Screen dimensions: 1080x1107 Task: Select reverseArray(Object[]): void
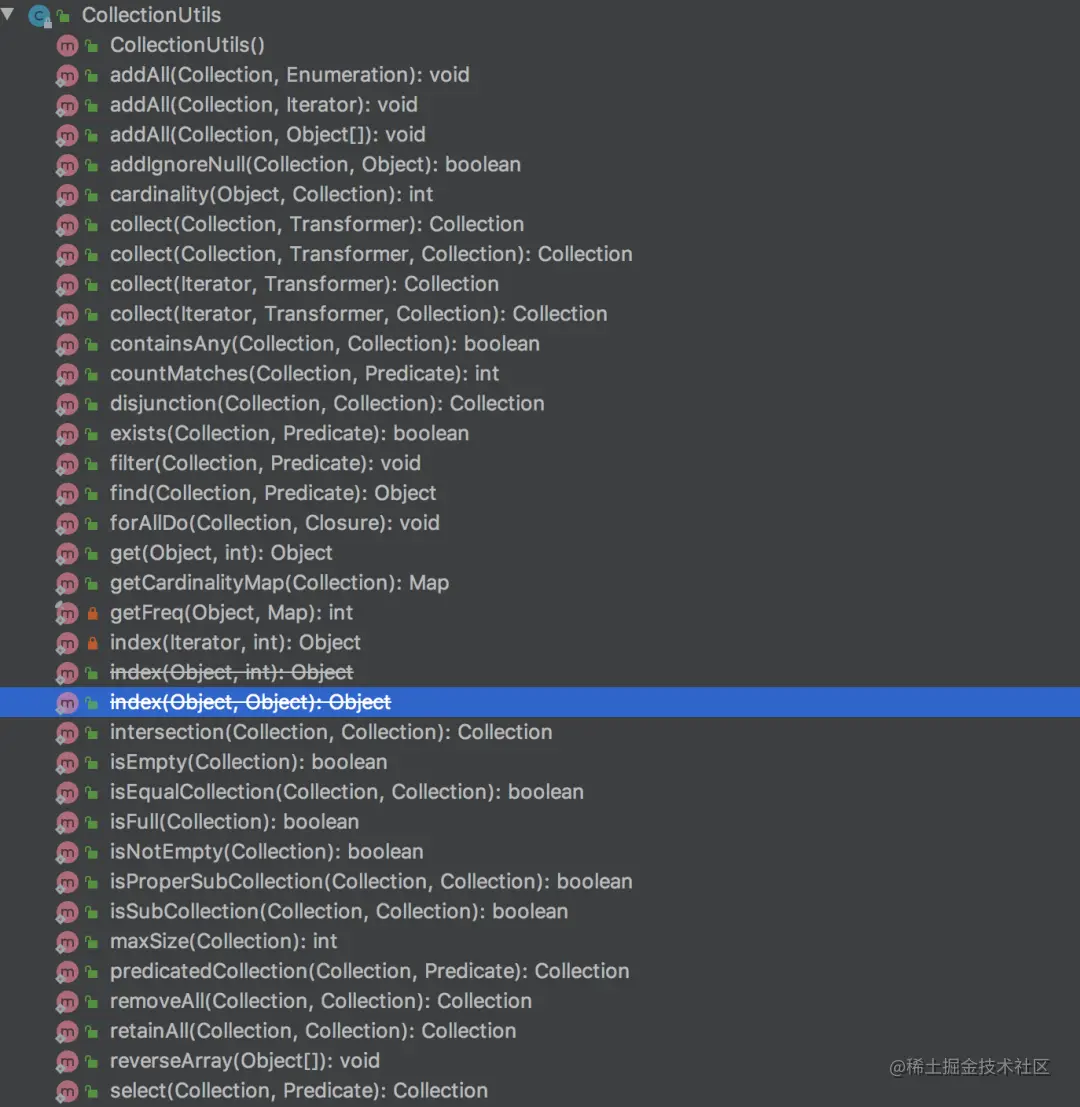[x=245, y=1061]
